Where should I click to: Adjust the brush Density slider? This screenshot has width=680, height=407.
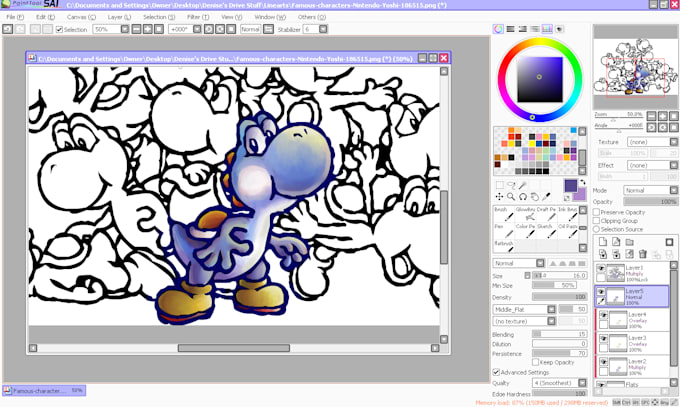559,297
